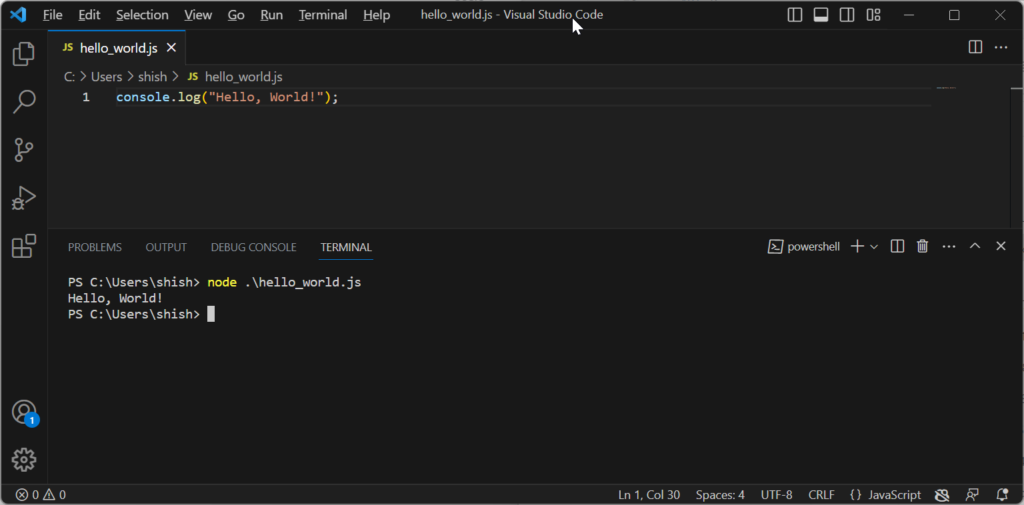Open the Help menu
The image size is (1024, 505).
pos(376,14)
